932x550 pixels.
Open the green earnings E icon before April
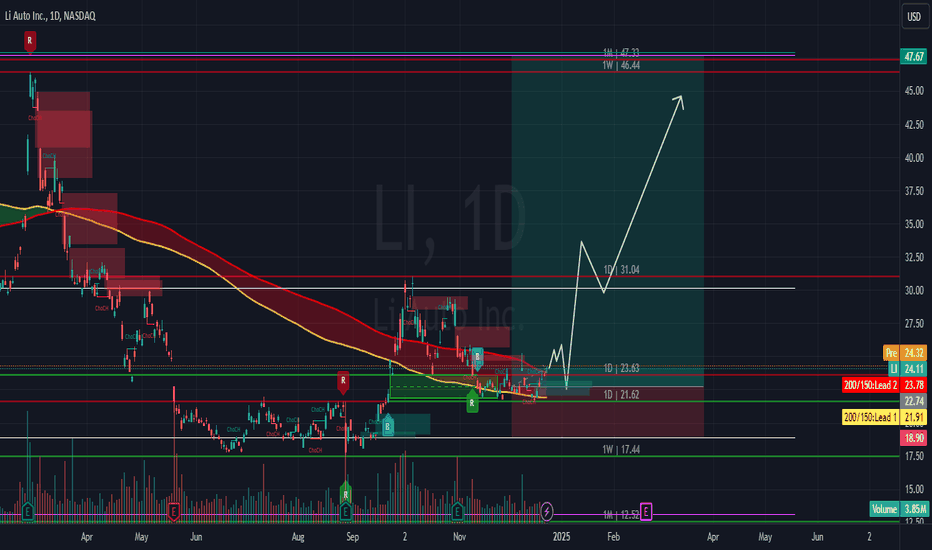[27, 511]
